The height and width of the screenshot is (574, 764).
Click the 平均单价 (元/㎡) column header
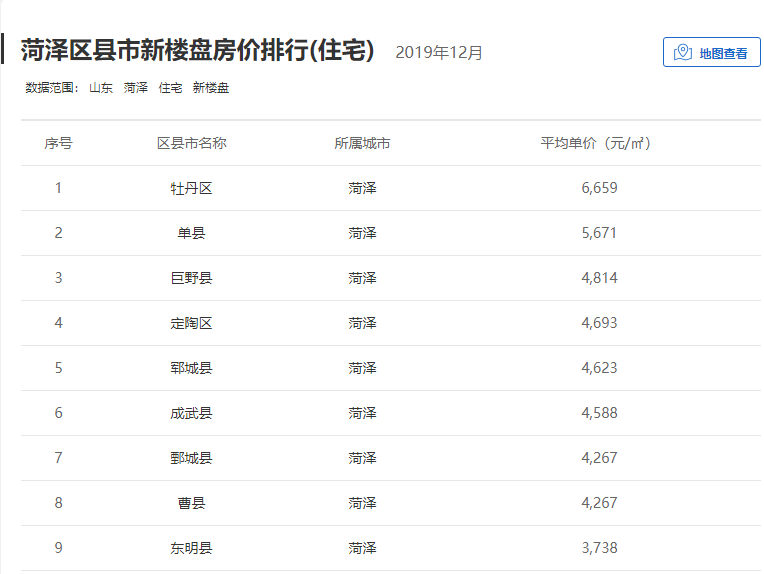(595, 143)
